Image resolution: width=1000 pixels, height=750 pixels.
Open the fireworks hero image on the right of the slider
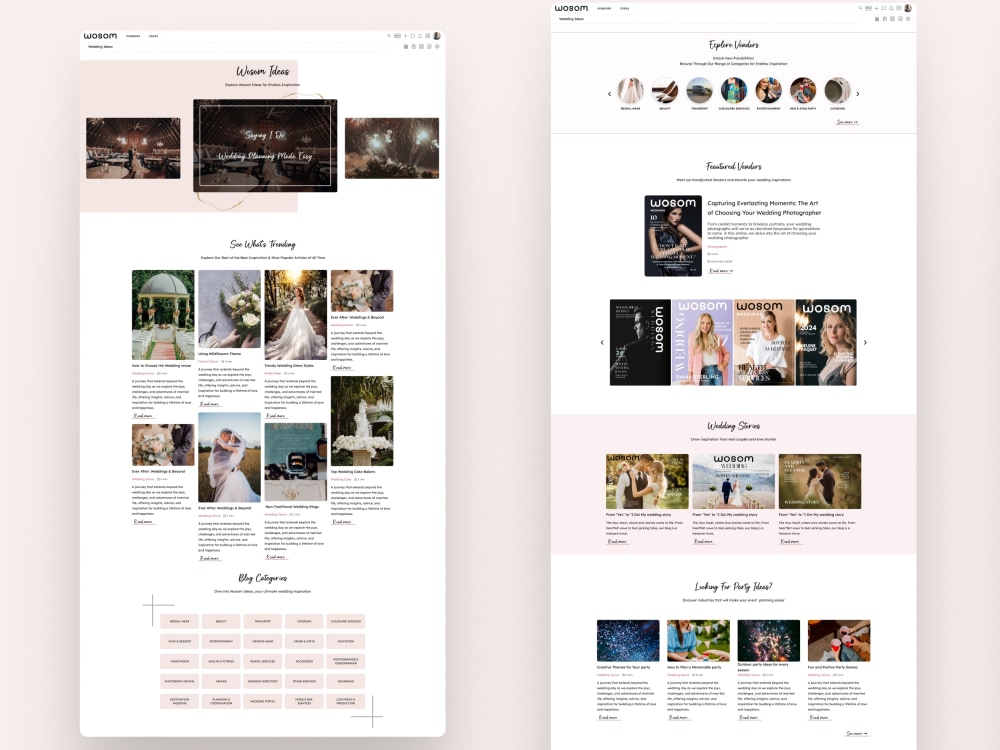[x=392, y=148]
